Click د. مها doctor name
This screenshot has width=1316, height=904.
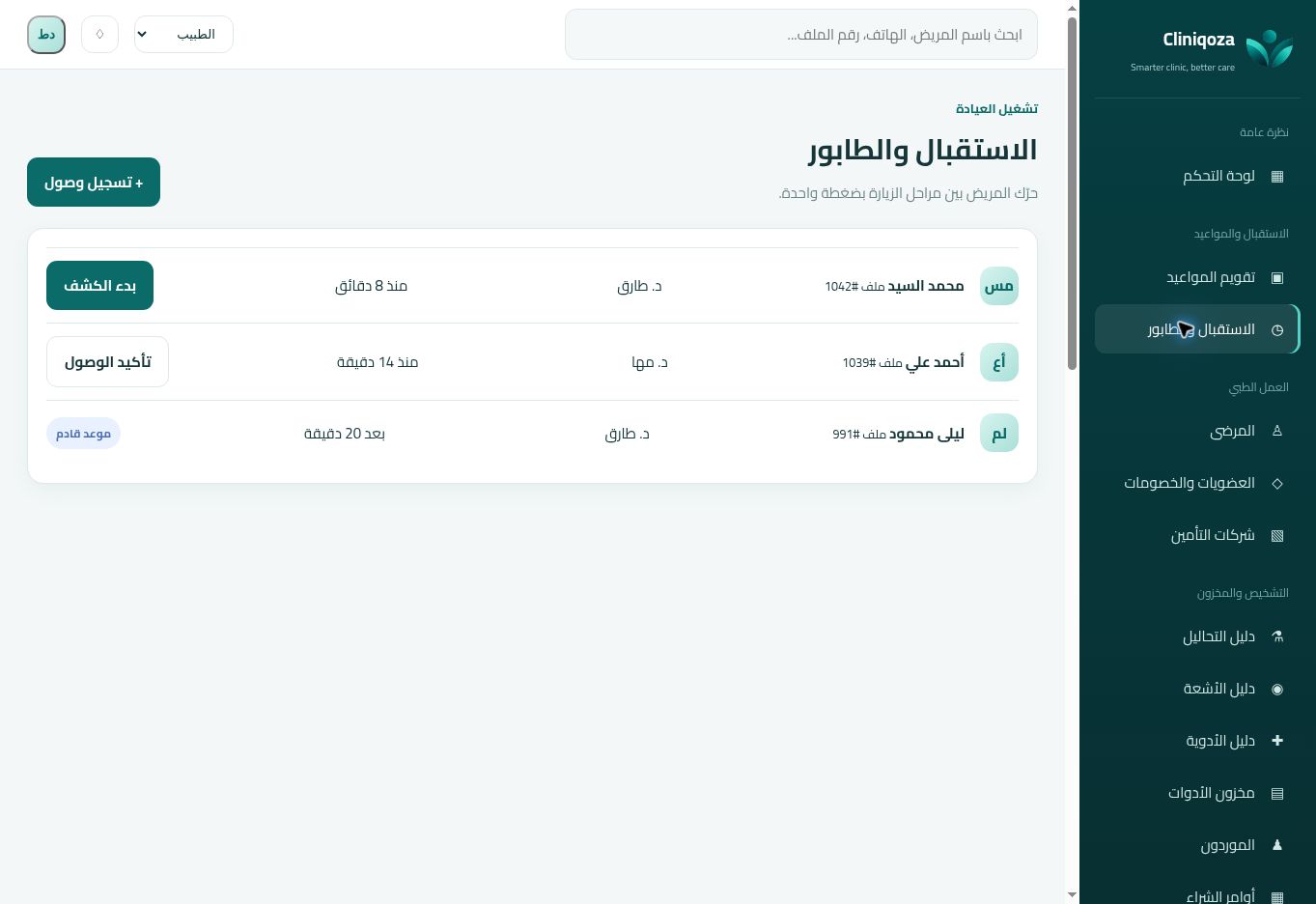(x=650, y=362)
